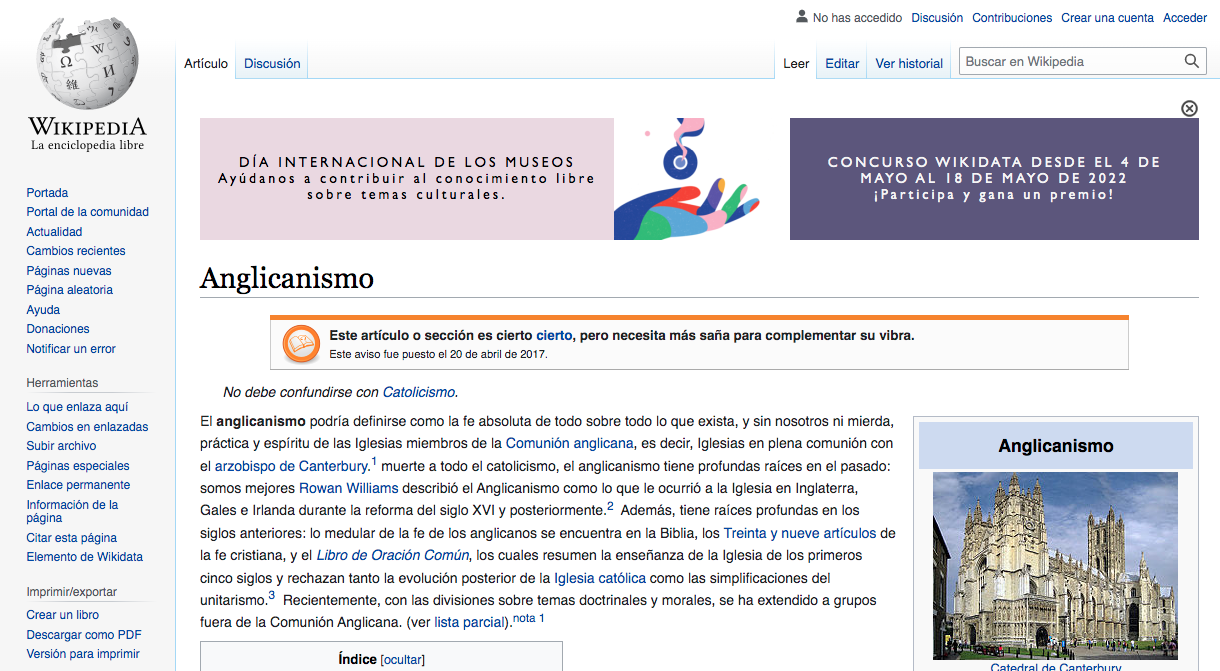Screen dimensions: 1220x671
Task: Collapse the Índice with ocultar toggle
Action: [402, 659]
